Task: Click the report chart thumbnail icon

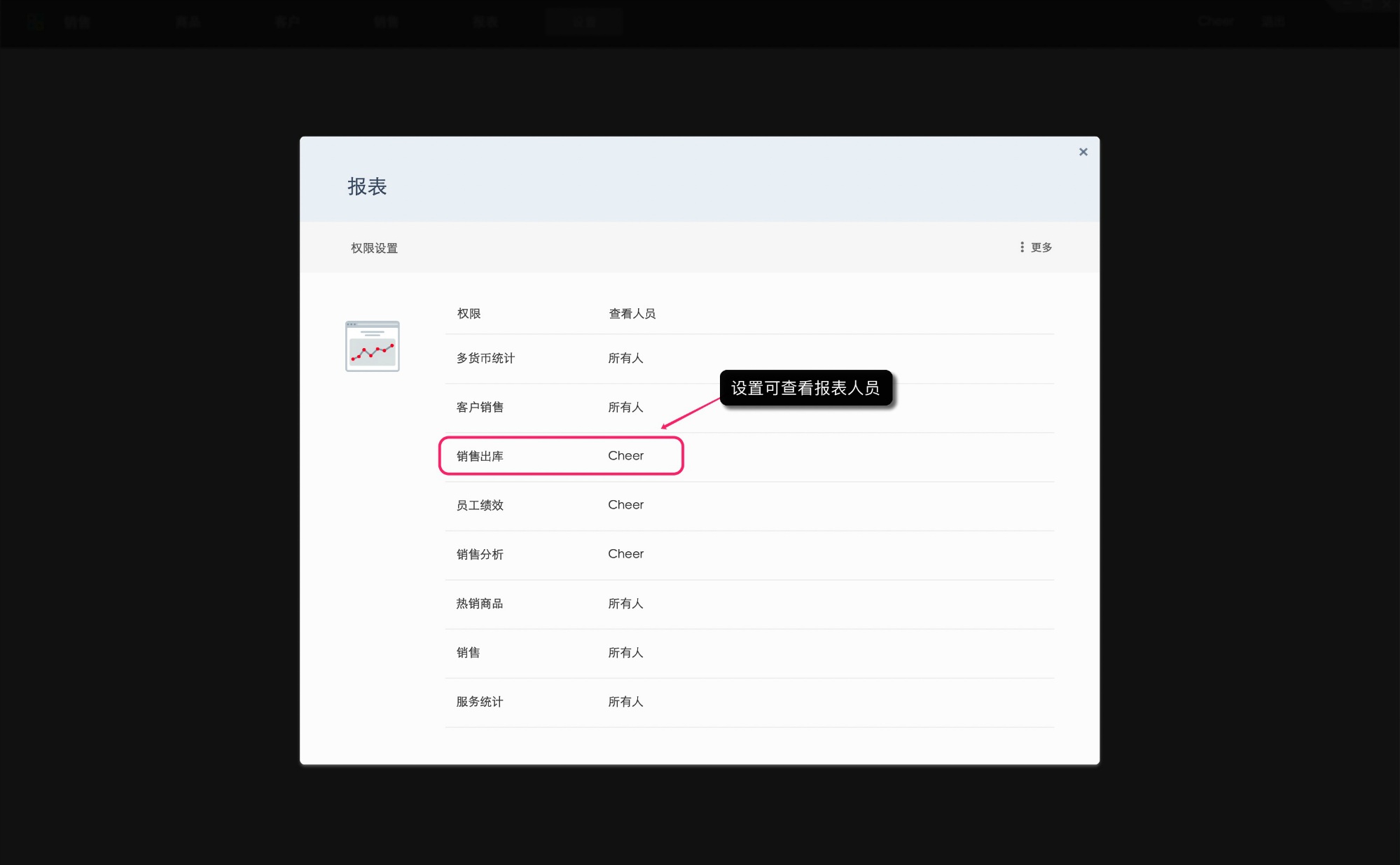Action: pyautogui.click(x=373, y=346)
